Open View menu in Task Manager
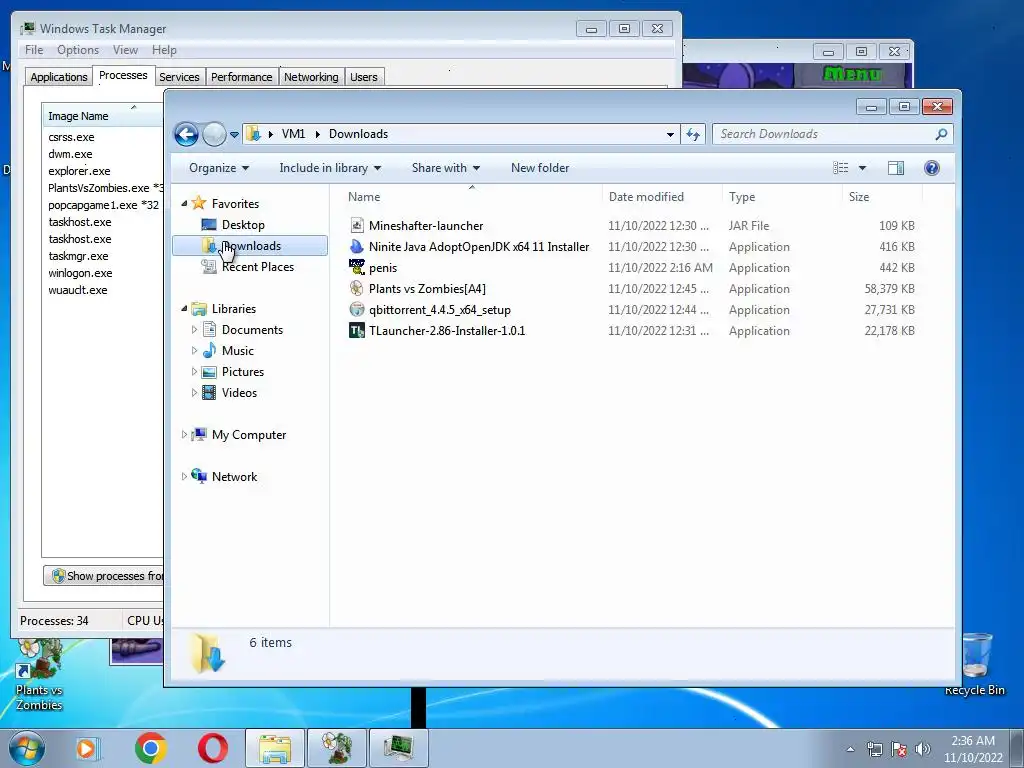Viewport: 1024px width, 768px height. [x=125, y=50]
